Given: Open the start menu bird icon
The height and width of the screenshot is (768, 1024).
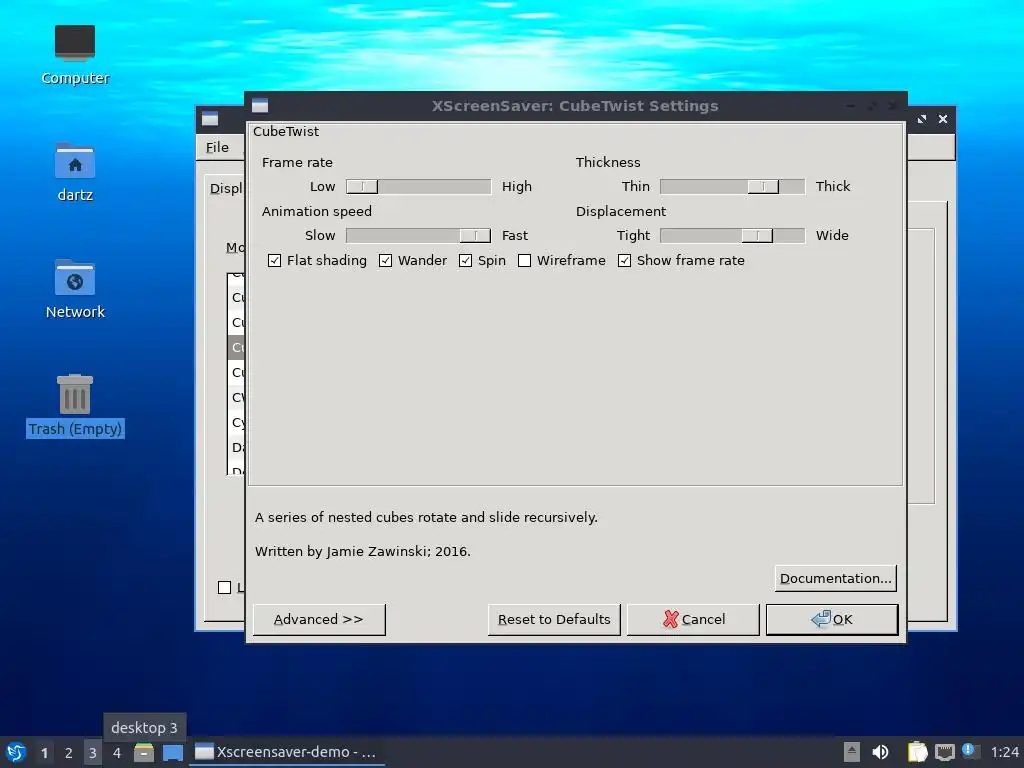Looking at the screenshot, I should [16, 752].
